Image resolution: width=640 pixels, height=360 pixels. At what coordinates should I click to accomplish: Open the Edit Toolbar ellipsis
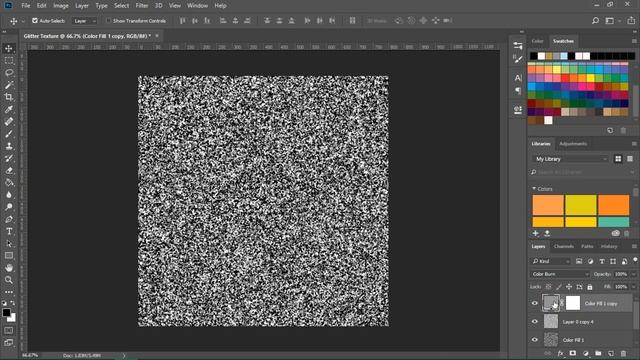9,292
